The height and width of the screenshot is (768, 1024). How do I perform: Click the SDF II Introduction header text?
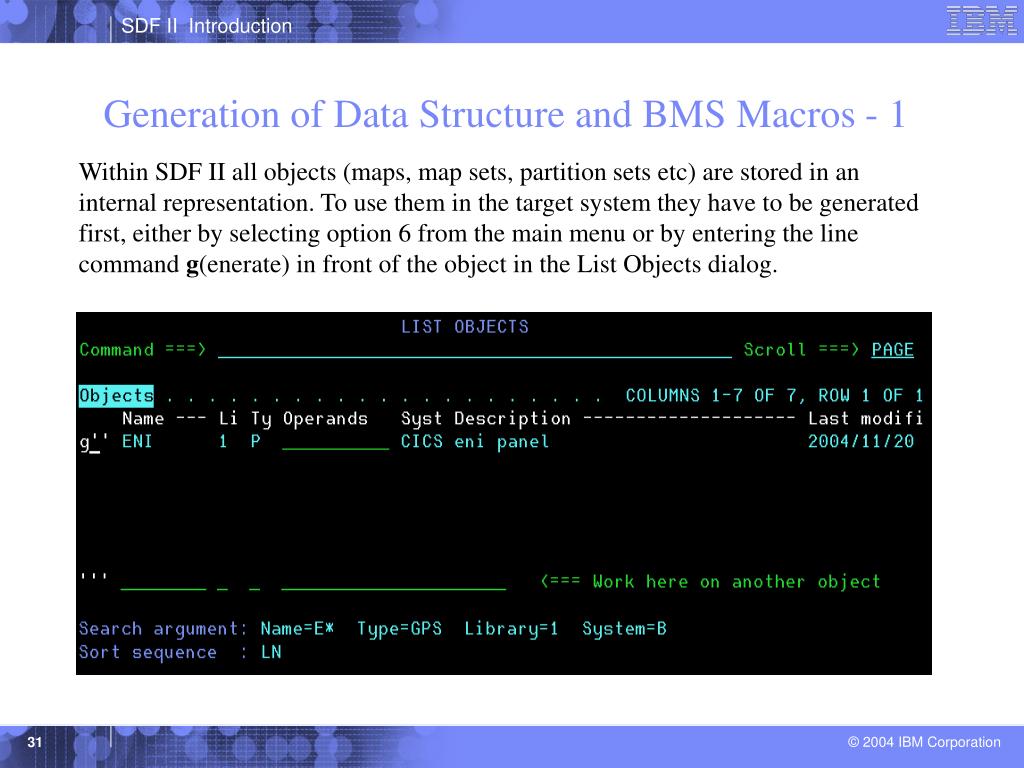206,26
